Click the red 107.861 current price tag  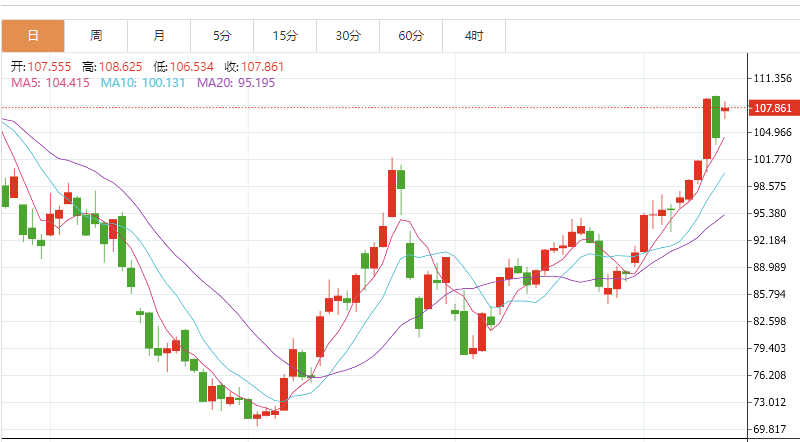coord(772,108)
